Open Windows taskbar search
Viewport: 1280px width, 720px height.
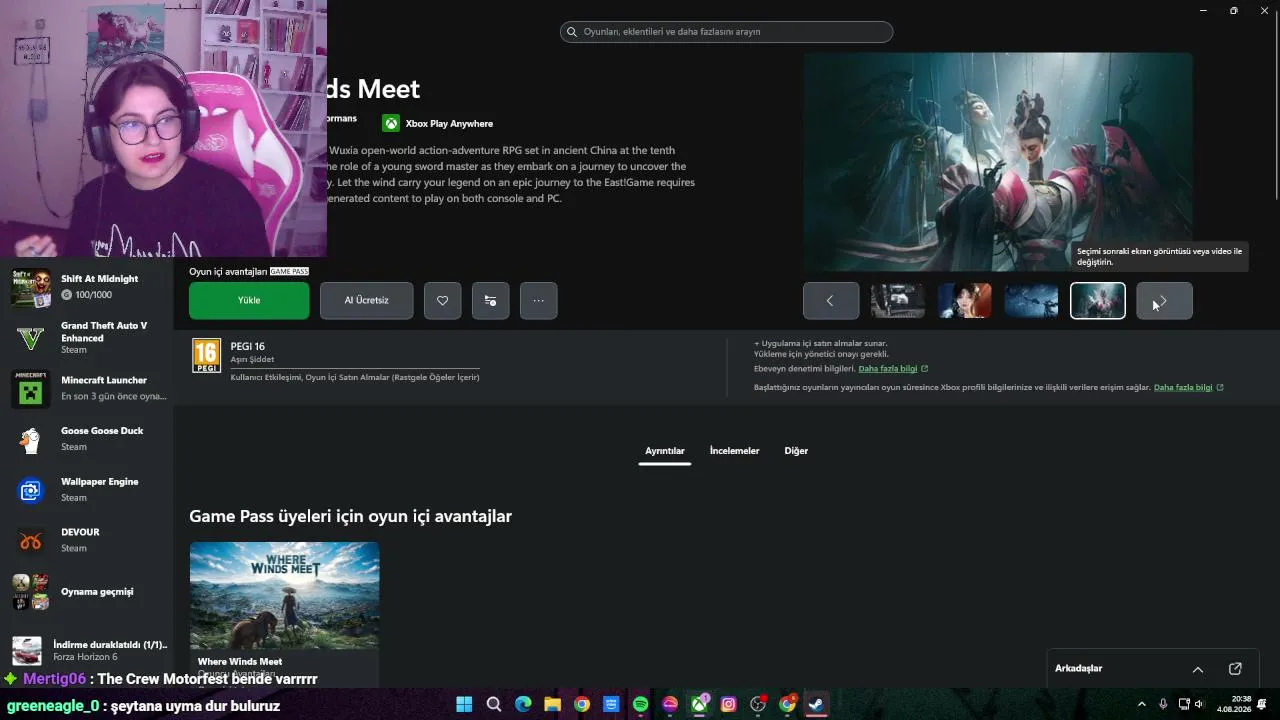[x=494, y=704]
